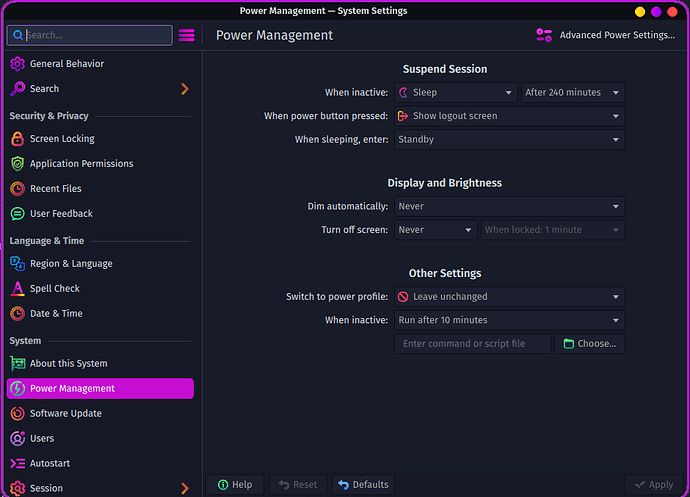This screenshot has width=690, height=497.
Task: Open User Feedback settings
Action: (x=61, y=214)
